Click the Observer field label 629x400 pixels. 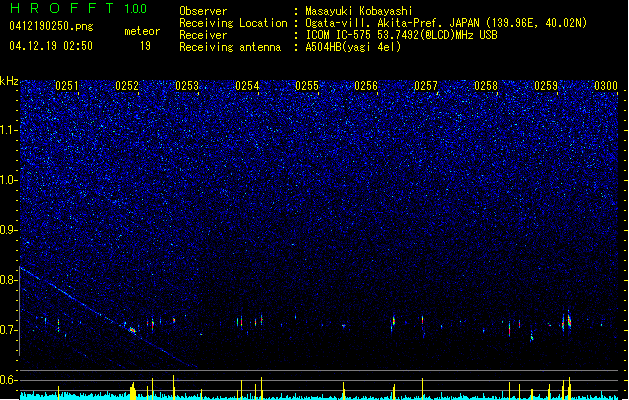point(203,11)
